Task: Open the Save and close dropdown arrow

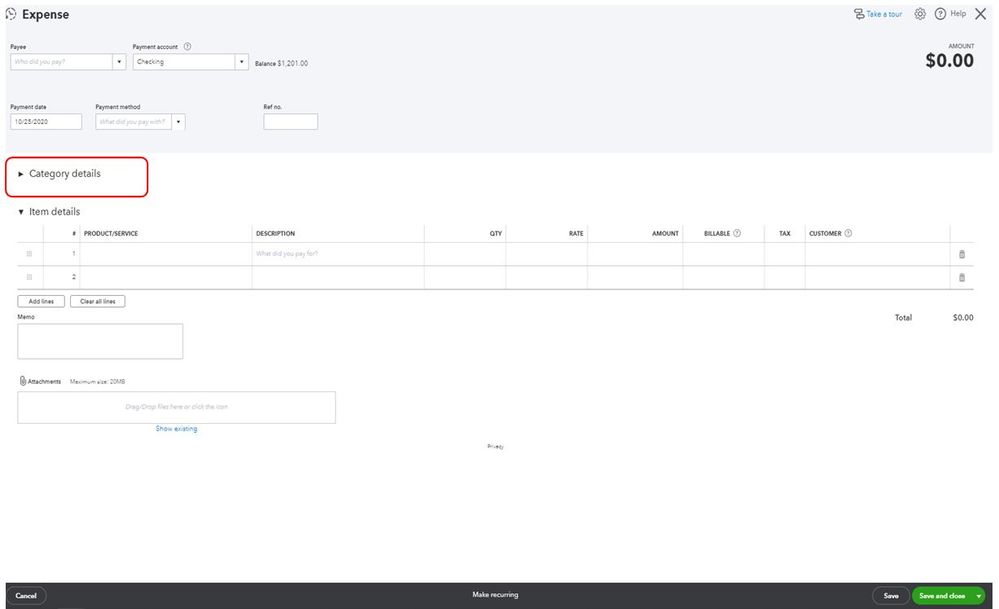Action: (x=979, y=596)
